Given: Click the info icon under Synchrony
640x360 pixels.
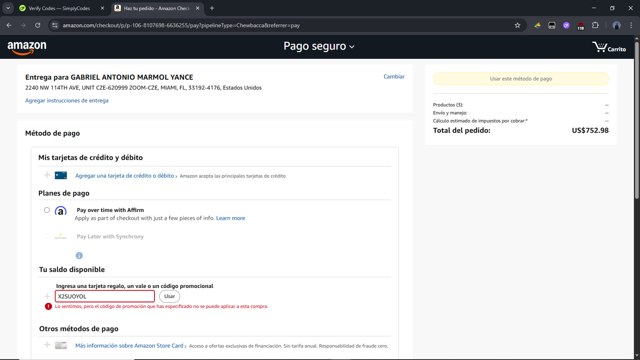Looking at the screenshot, I should (79, 256).
